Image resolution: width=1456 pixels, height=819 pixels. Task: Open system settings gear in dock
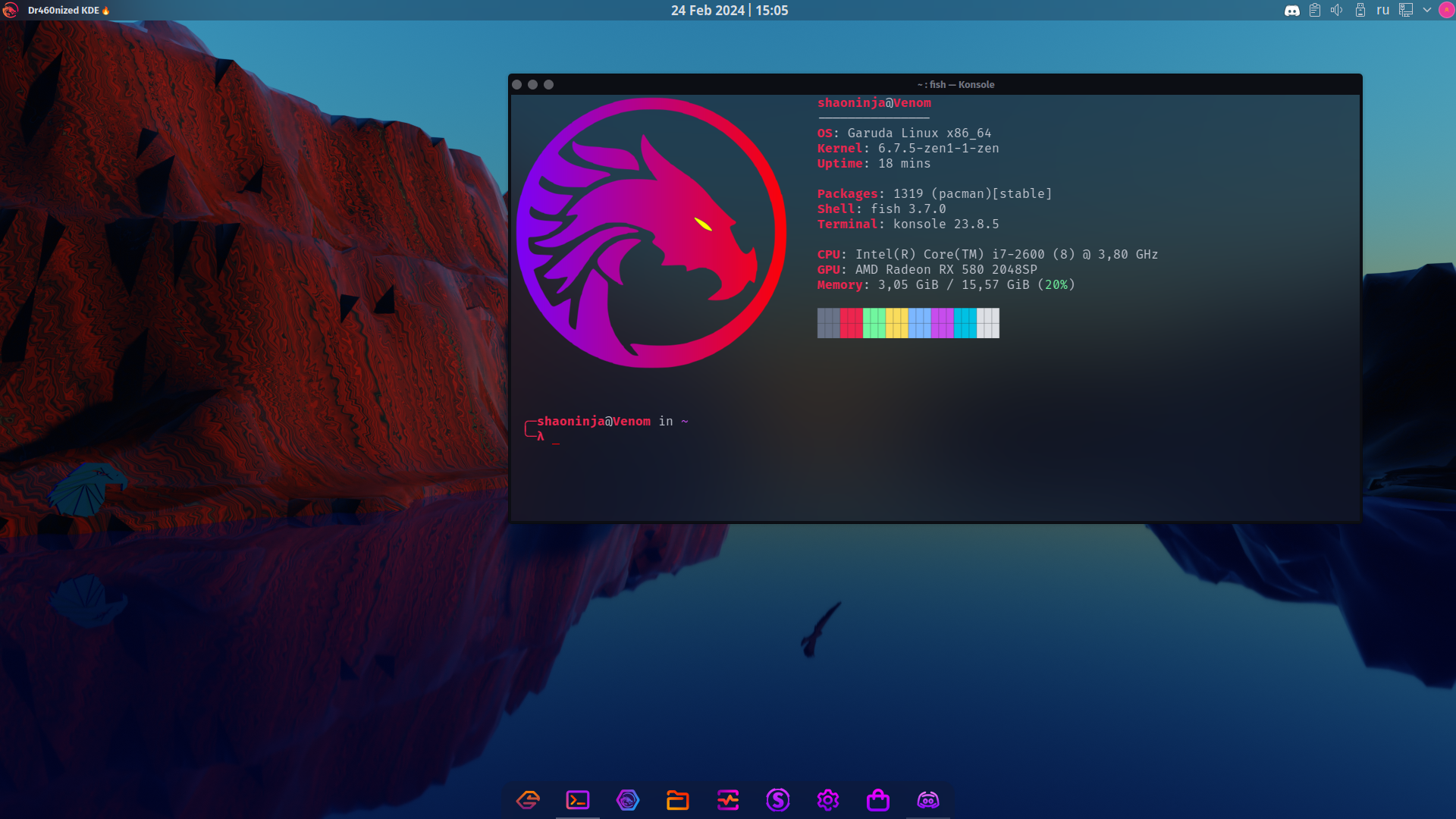tap(828, 800)
